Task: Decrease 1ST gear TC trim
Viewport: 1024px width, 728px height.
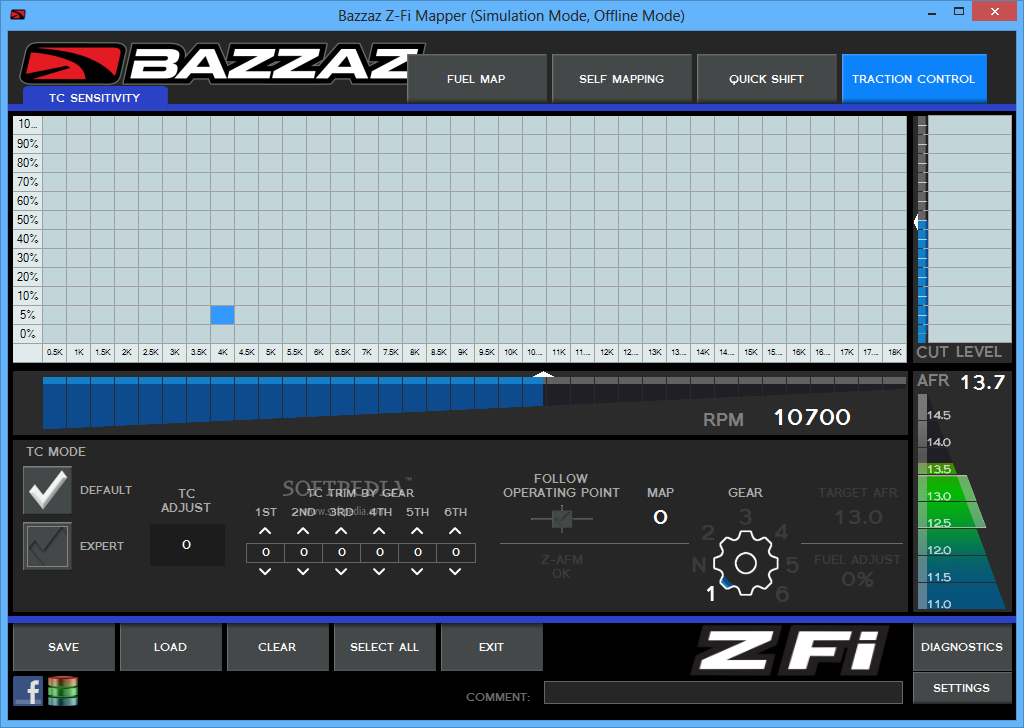Action: pyautogui.click(x=265, y=572)
